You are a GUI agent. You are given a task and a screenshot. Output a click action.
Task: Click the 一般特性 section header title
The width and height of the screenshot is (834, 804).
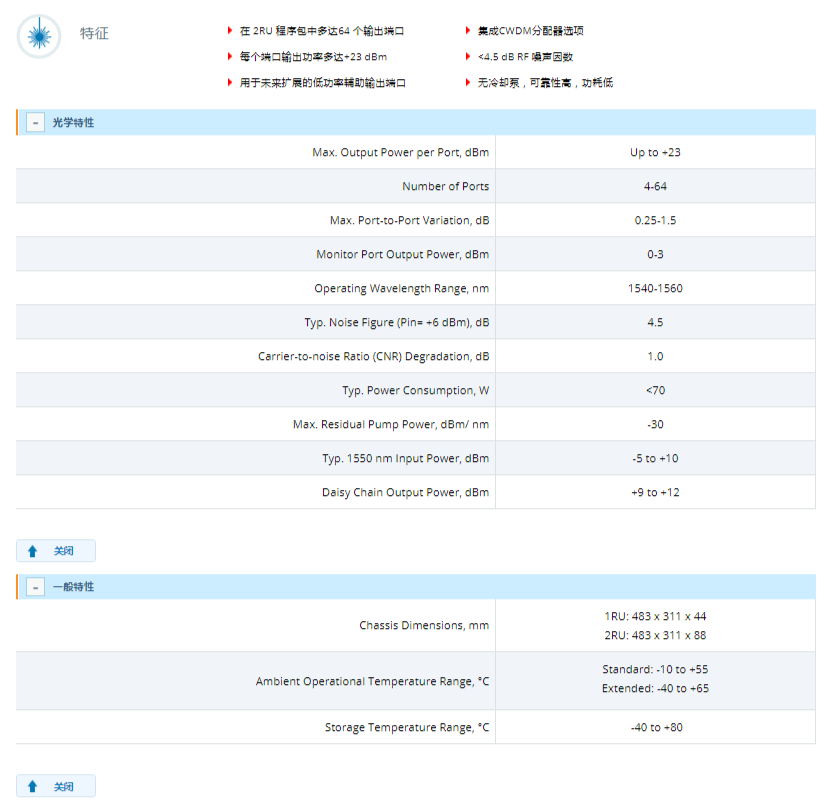pyautogui.click(x=73, y=587)
